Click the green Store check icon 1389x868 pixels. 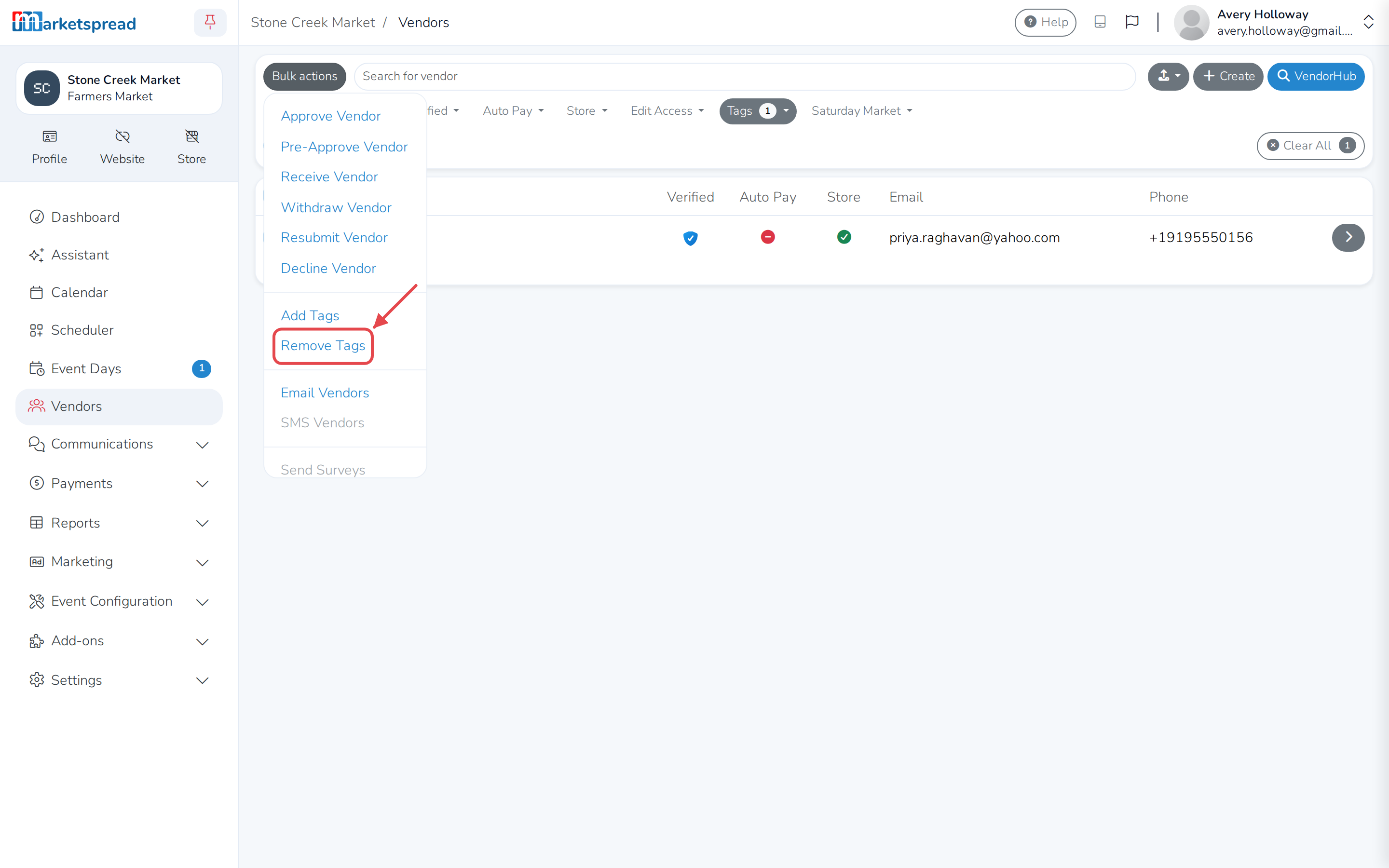click(x=844, y=236)
